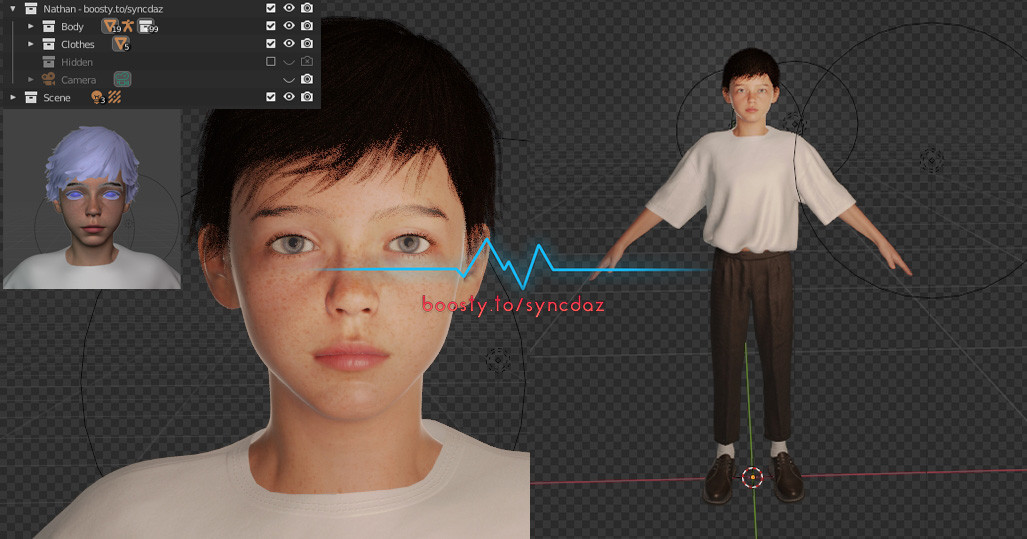Enable the Hidden collection checkbox
This screenshot has width=1027, height=539.
click(x=271, y=61)
